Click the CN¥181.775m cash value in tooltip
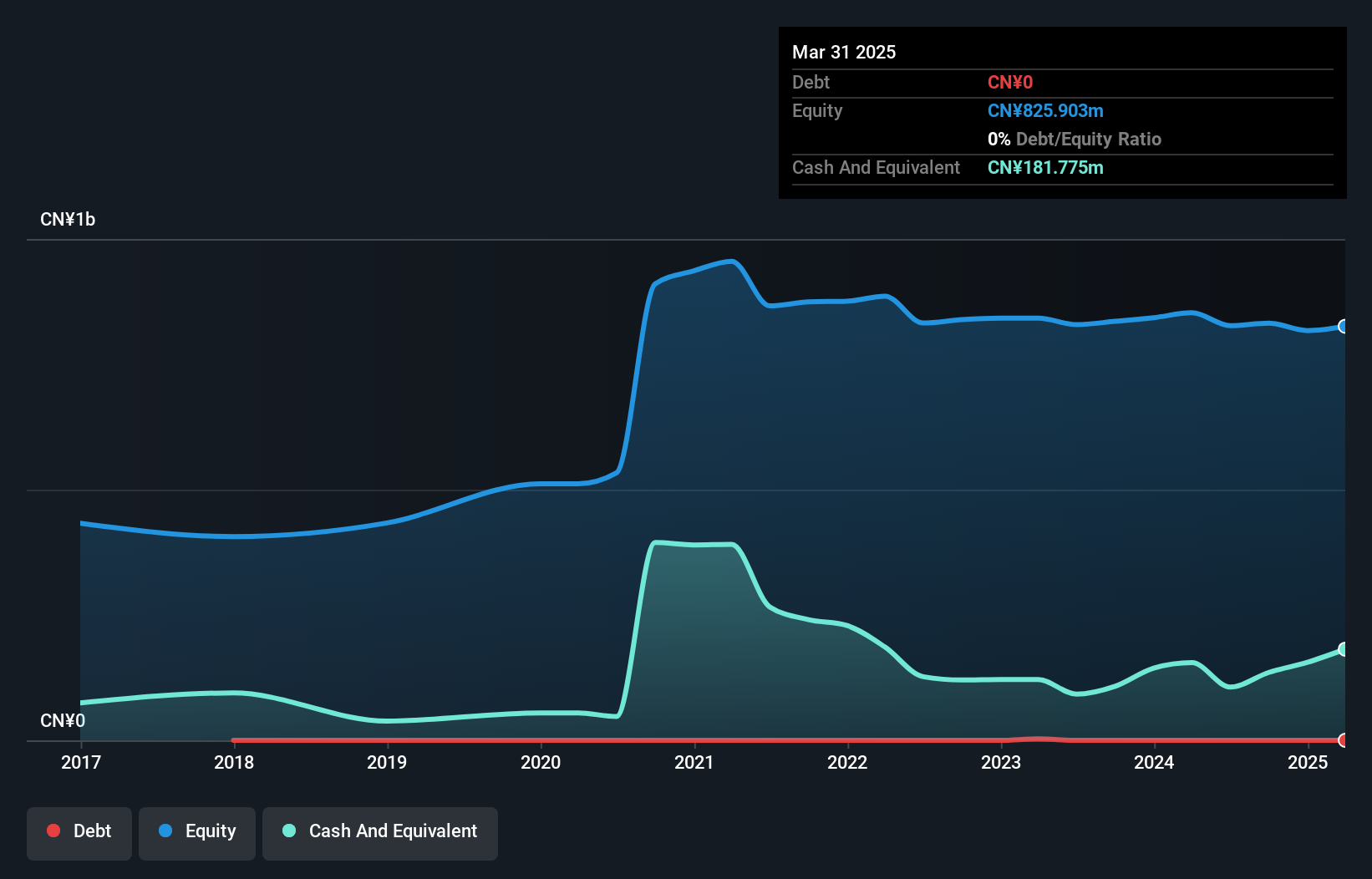Image resolution: width=1372 pixels, height=879 pixels. [x=1045, y=168]
